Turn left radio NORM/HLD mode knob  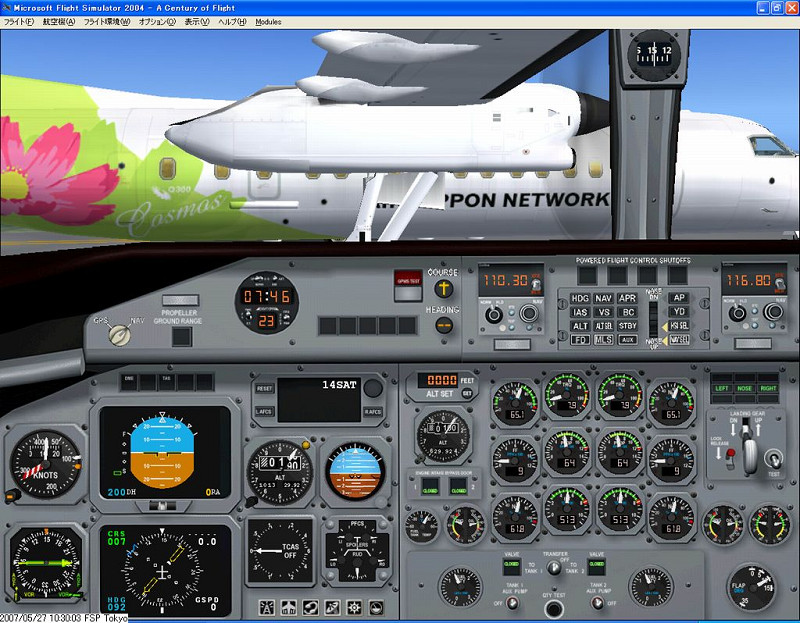point(493,315)
